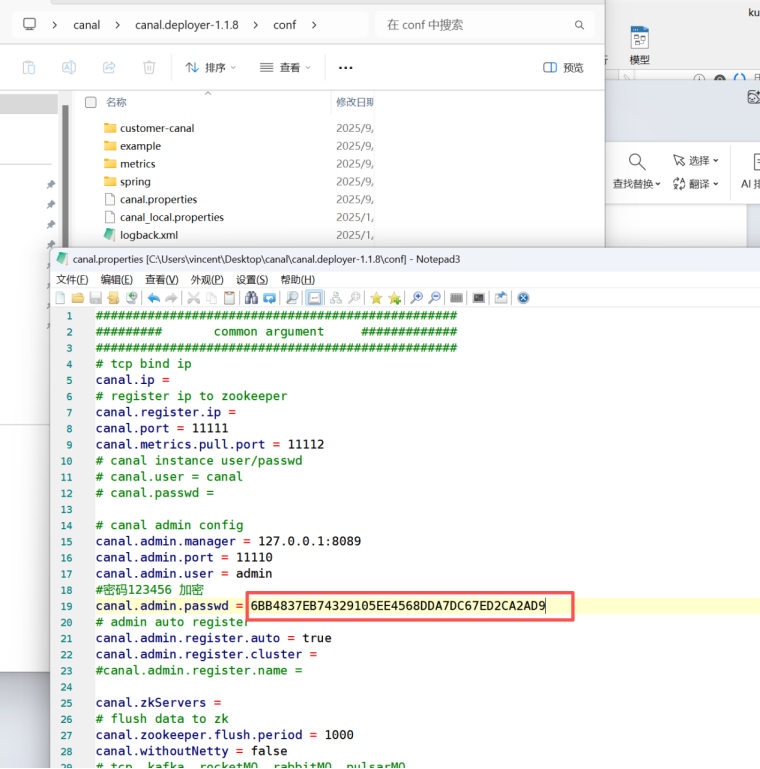Cut selection with the scissors icon
760x769 pixels.
pos(194,298)
